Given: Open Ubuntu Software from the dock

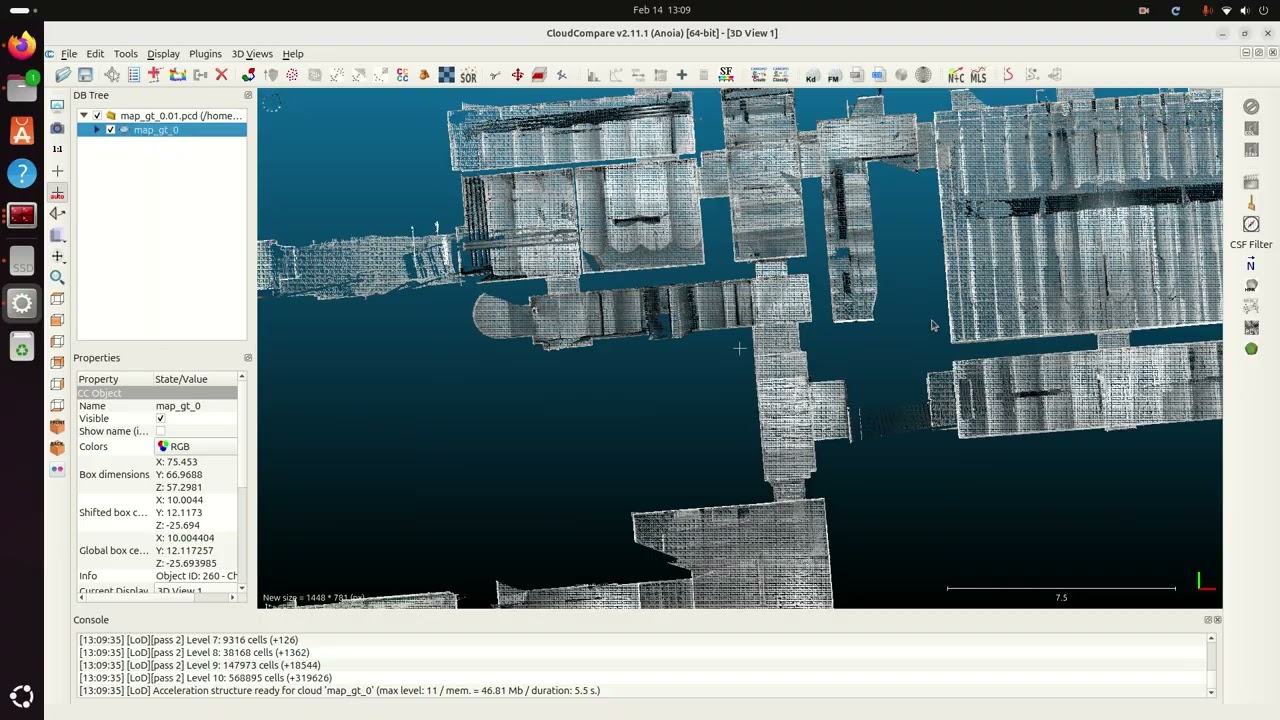Looking at the screenshot, I should (x=22, y=131).
